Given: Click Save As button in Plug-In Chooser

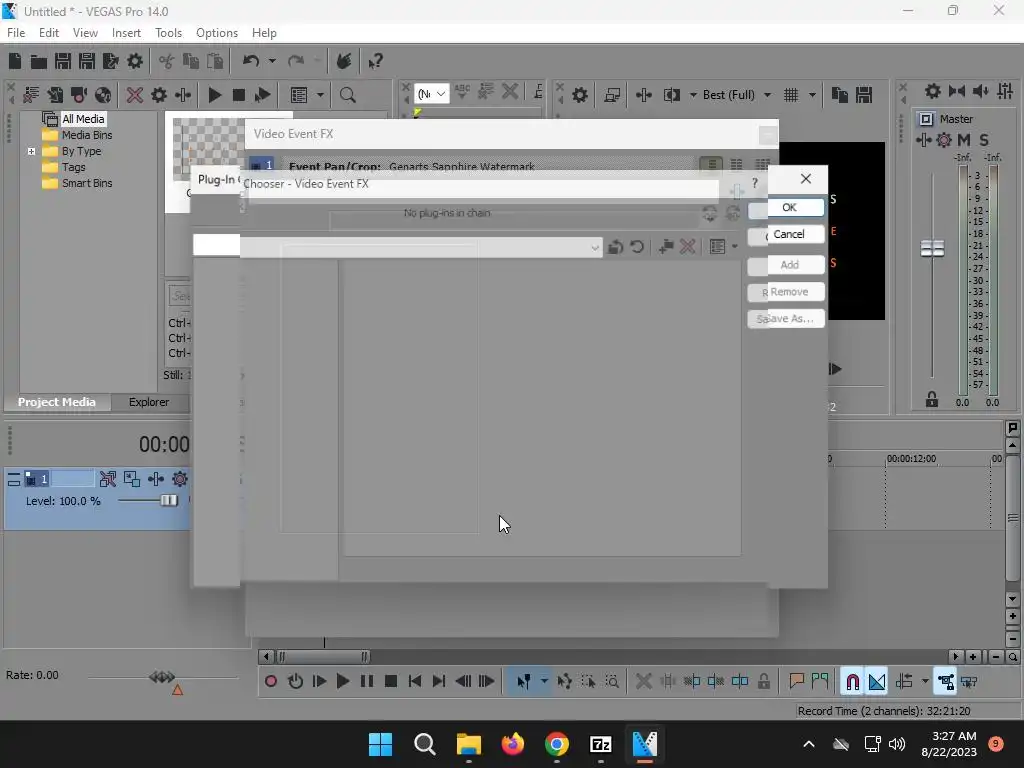Looking at the screenshot, I should coord(788,319).
